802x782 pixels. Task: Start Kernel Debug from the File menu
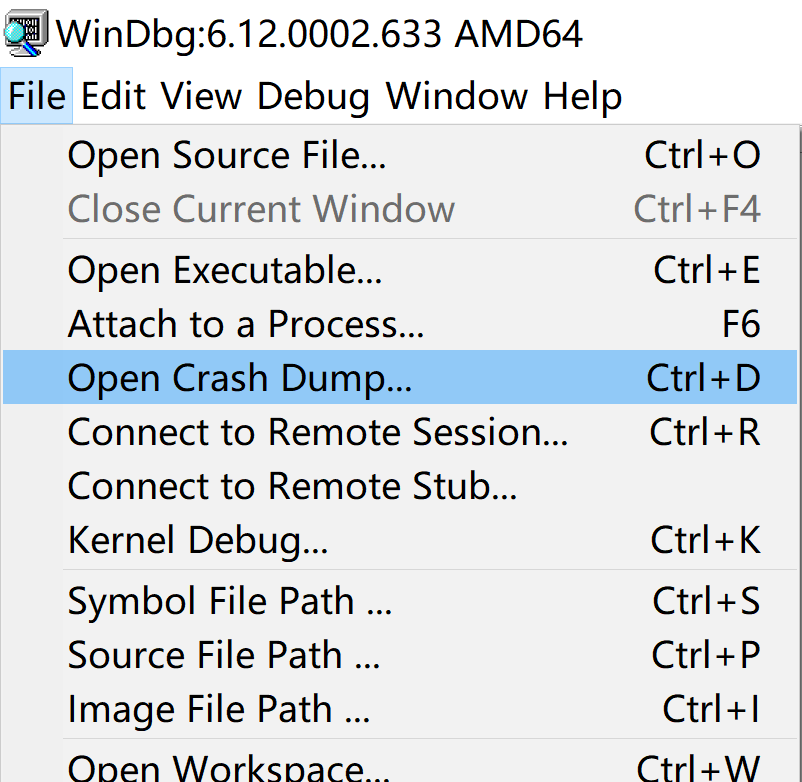(x=198, y=540)
